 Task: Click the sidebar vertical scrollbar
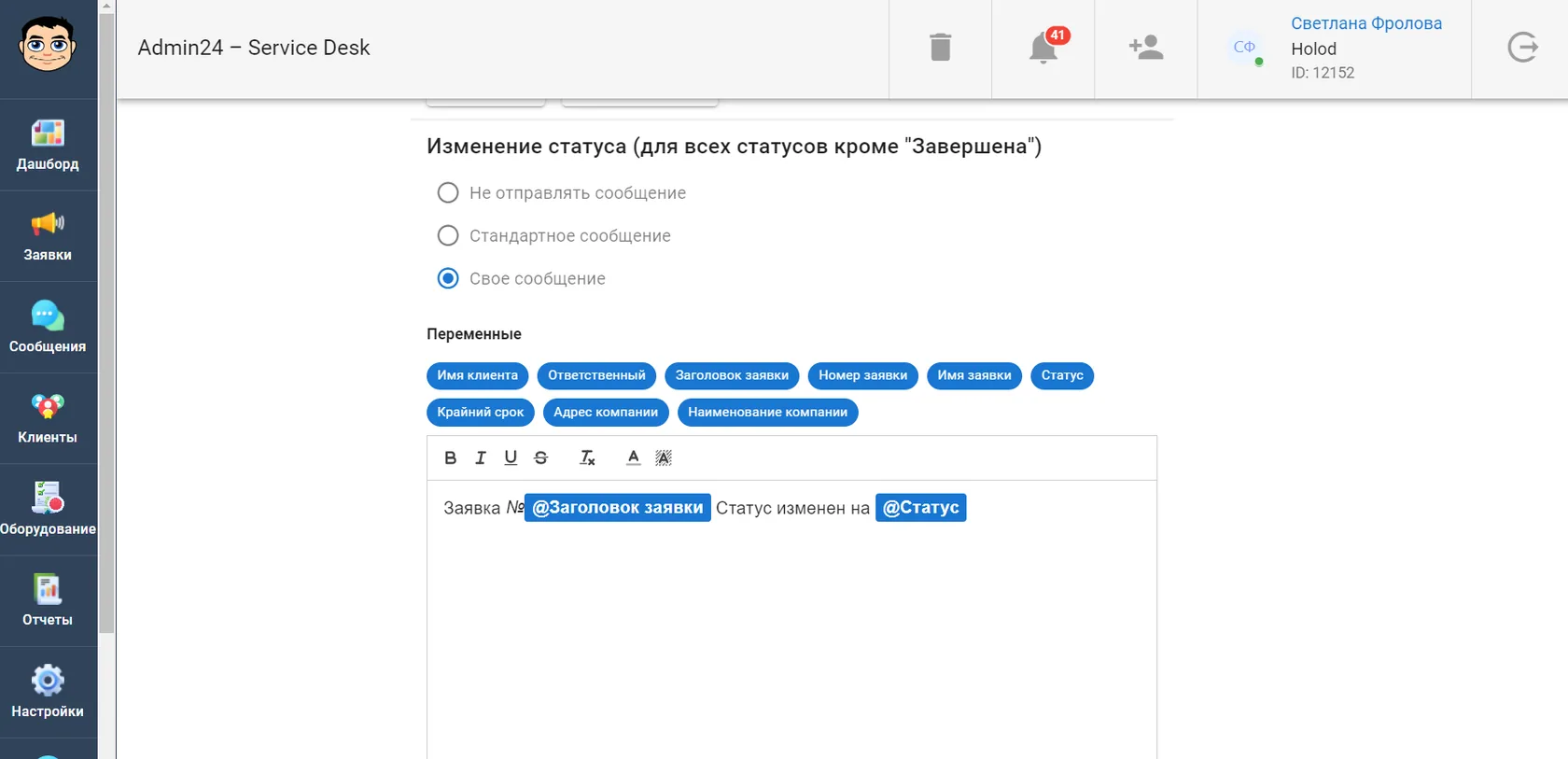pyautogui.click(x=106, y=322)
